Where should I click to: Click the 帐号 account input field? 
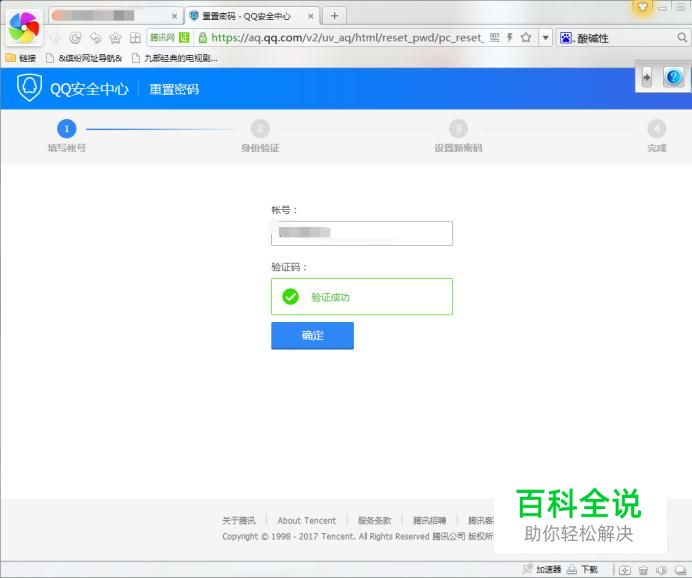point(362,233)
